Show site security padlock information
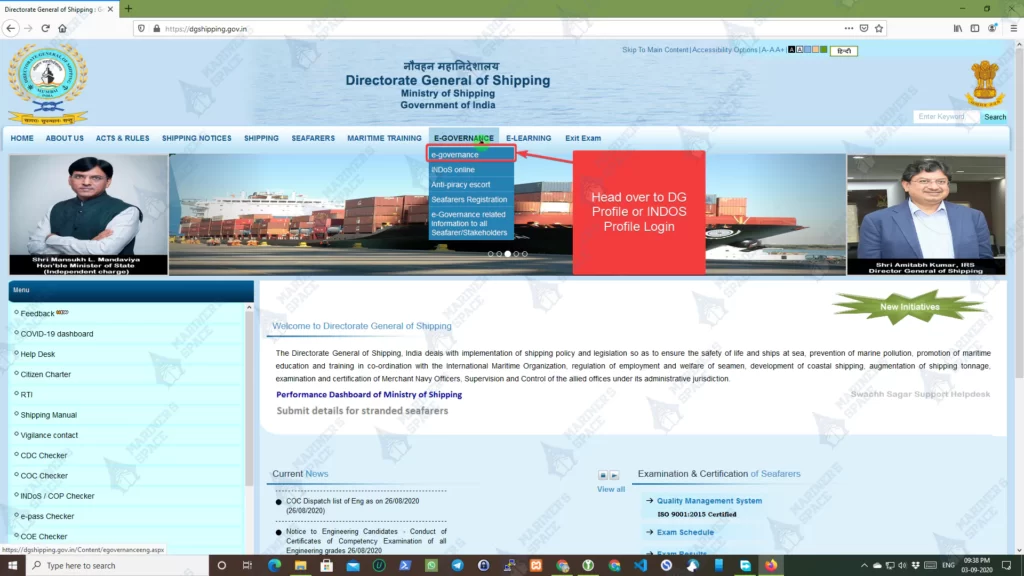The width and height of the screenshot is (1024, 576). tap(157, 29)
